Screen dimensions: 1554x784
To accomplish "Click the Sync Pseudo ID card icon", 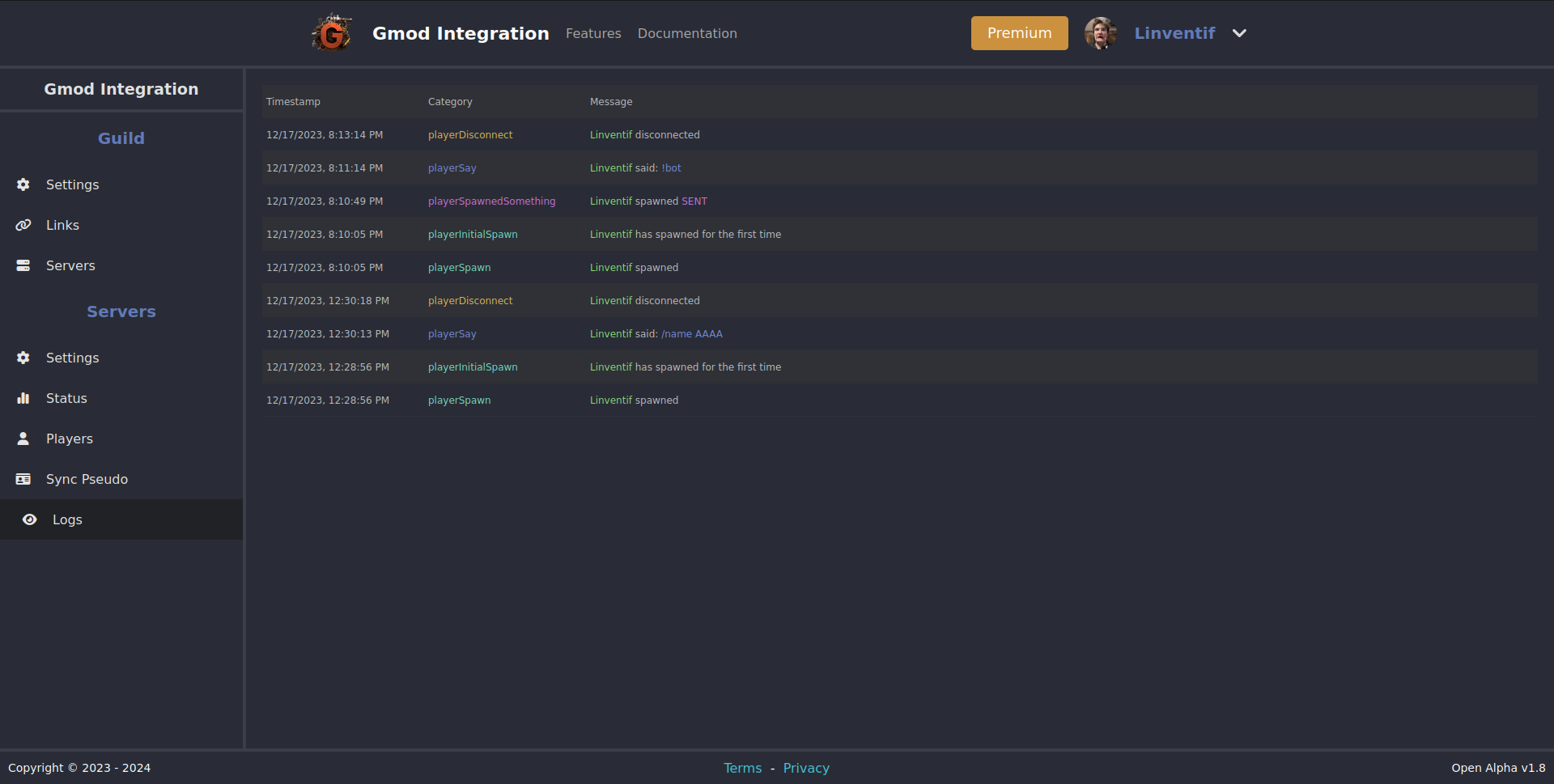I will point(23,479).
